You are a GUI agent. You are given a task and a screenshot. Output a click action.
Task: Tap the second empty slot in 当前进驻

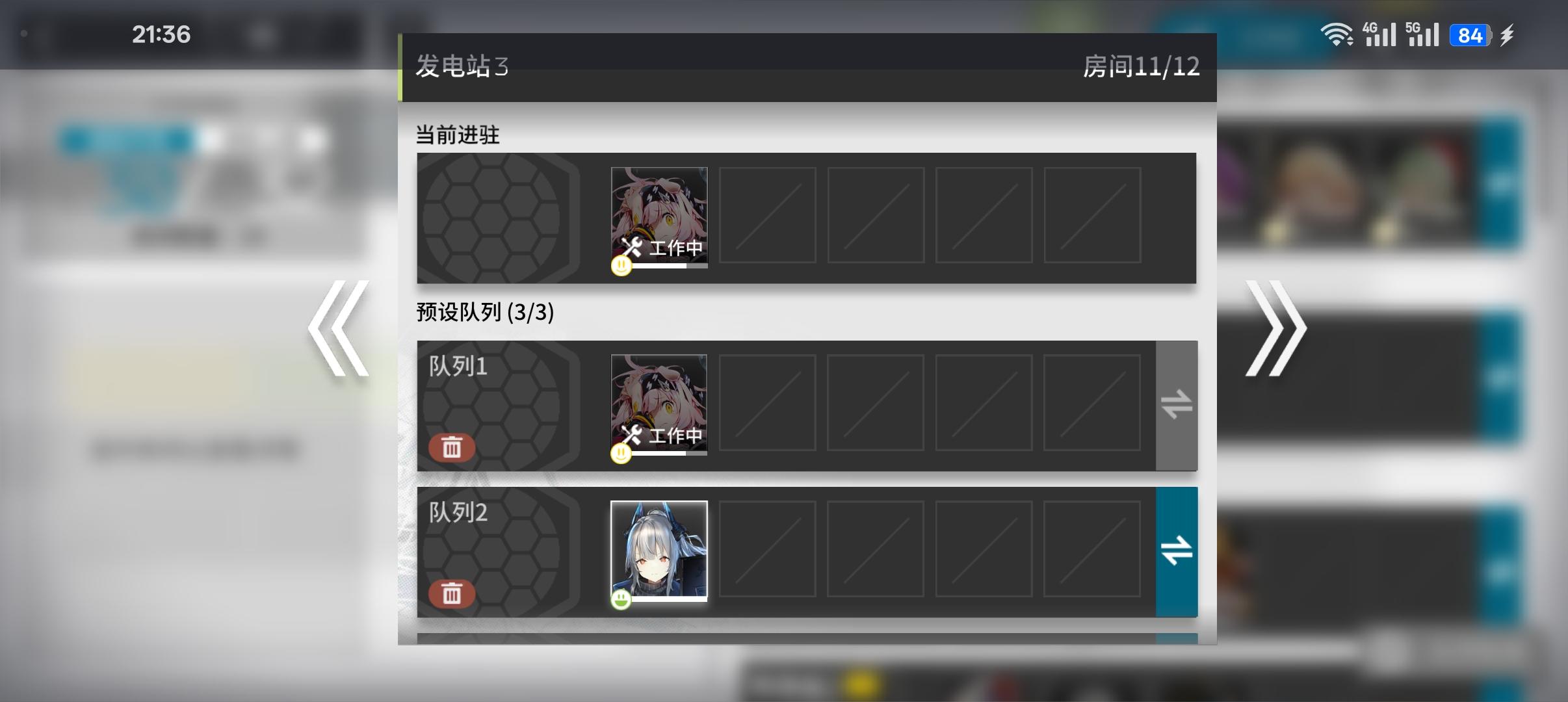coord(876,215)
